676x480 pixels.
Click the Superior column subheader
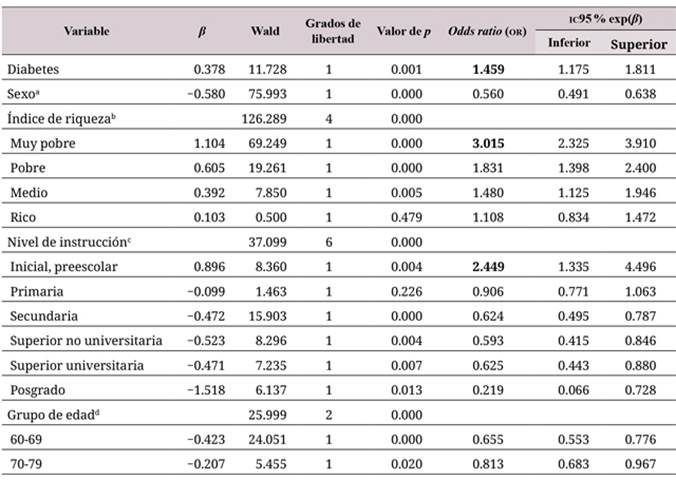[639, 43]
